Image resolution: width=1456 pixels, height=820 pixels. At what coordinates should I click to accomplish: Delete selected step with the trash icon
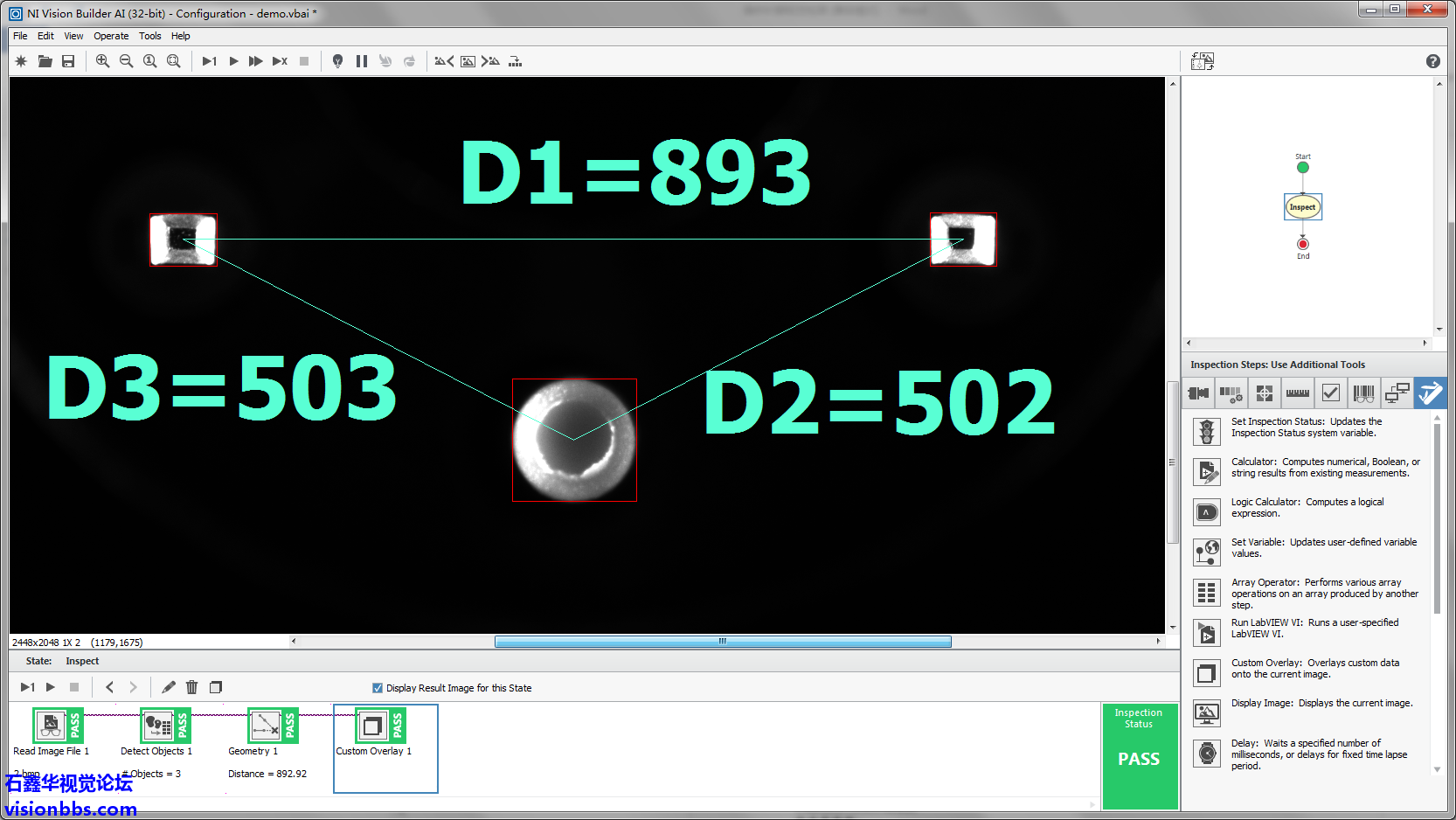pos(192,687)
